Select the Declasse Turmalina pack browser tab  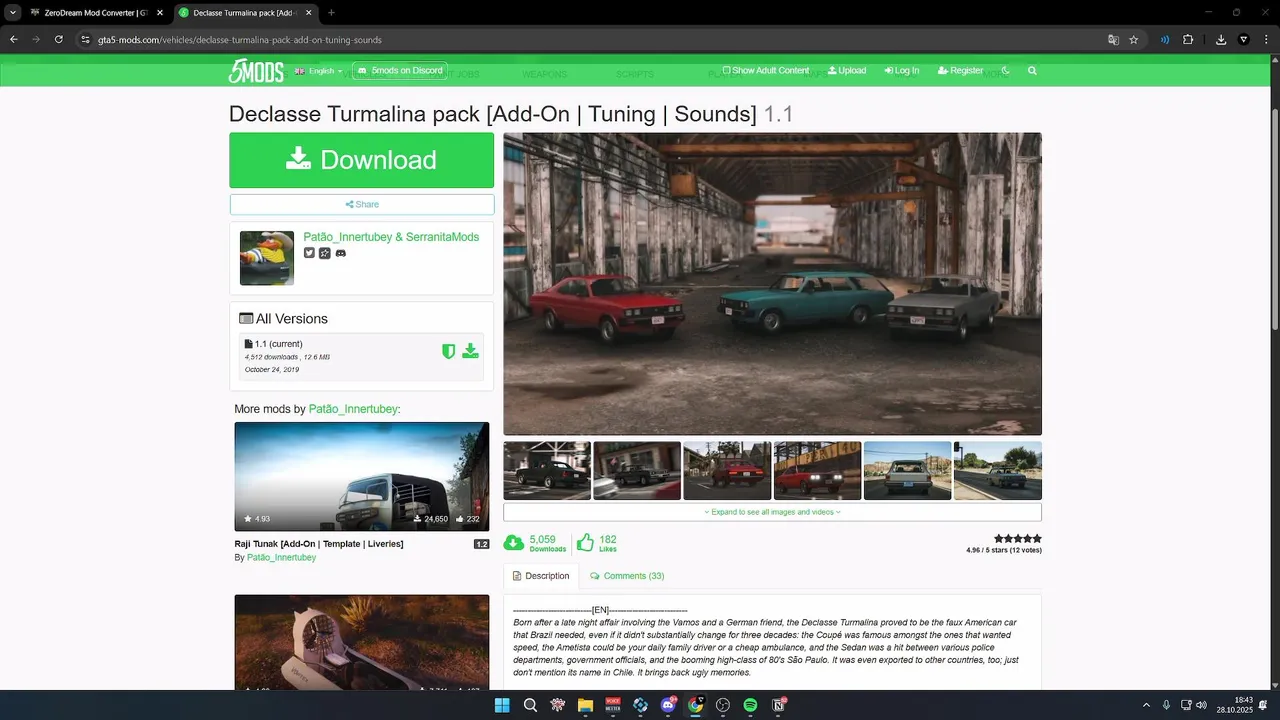click(x=247, y=13)
